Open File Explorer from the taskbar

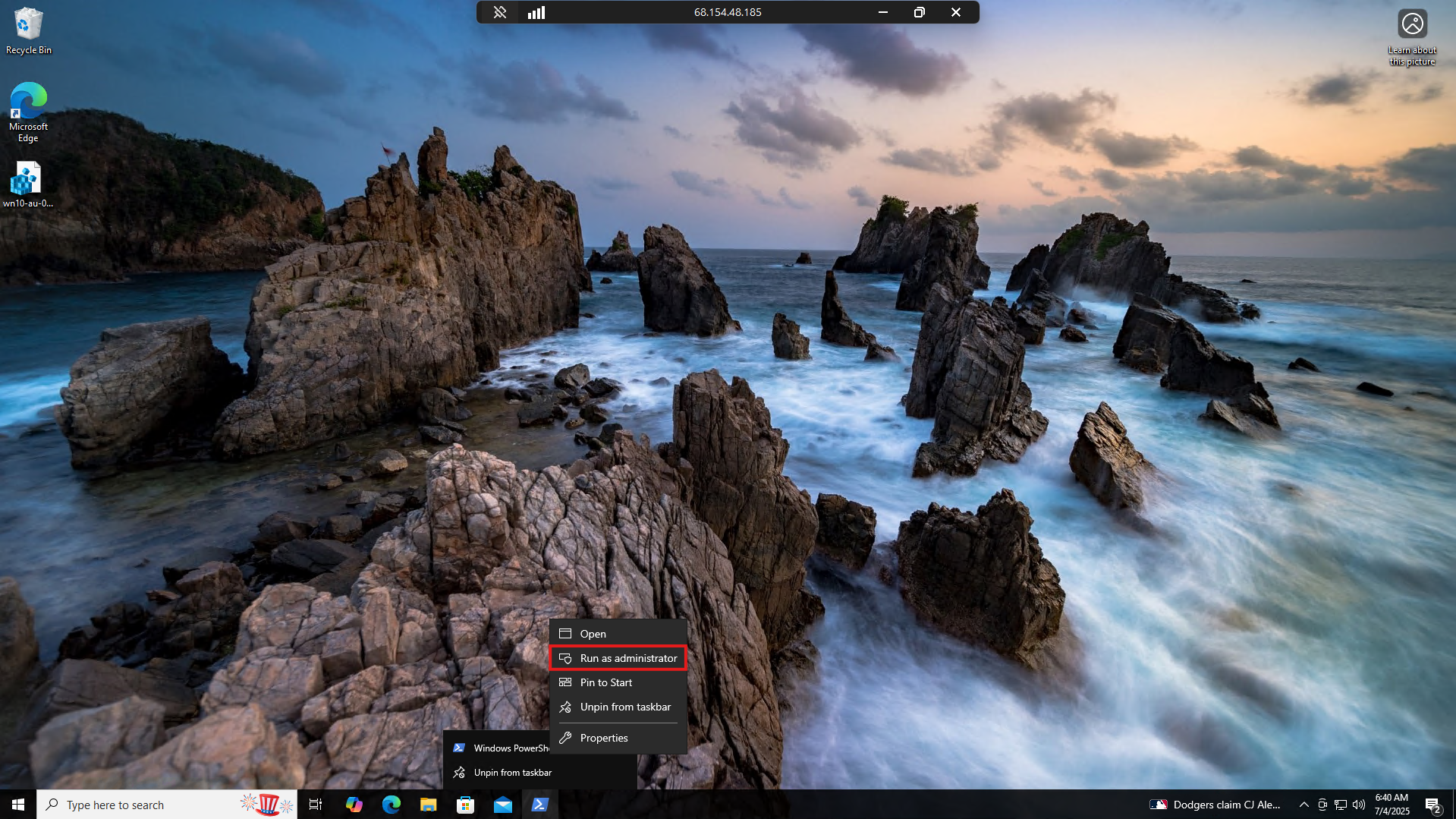429,805
